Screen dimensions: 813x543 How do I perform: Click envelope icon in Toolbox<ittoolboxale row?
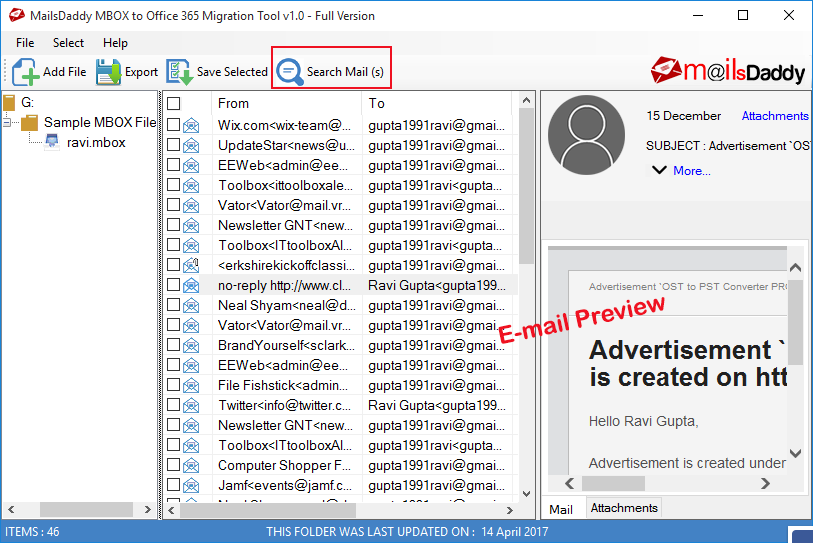pos(191,186)
